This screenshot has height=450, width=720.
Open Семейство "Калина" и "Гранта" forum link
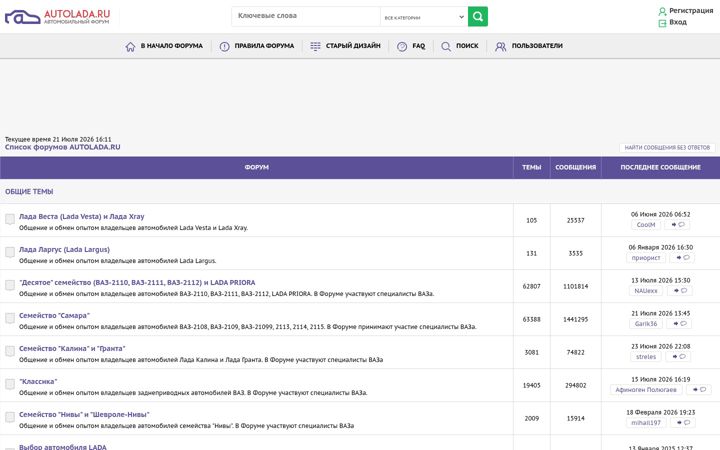click(72, 349)
